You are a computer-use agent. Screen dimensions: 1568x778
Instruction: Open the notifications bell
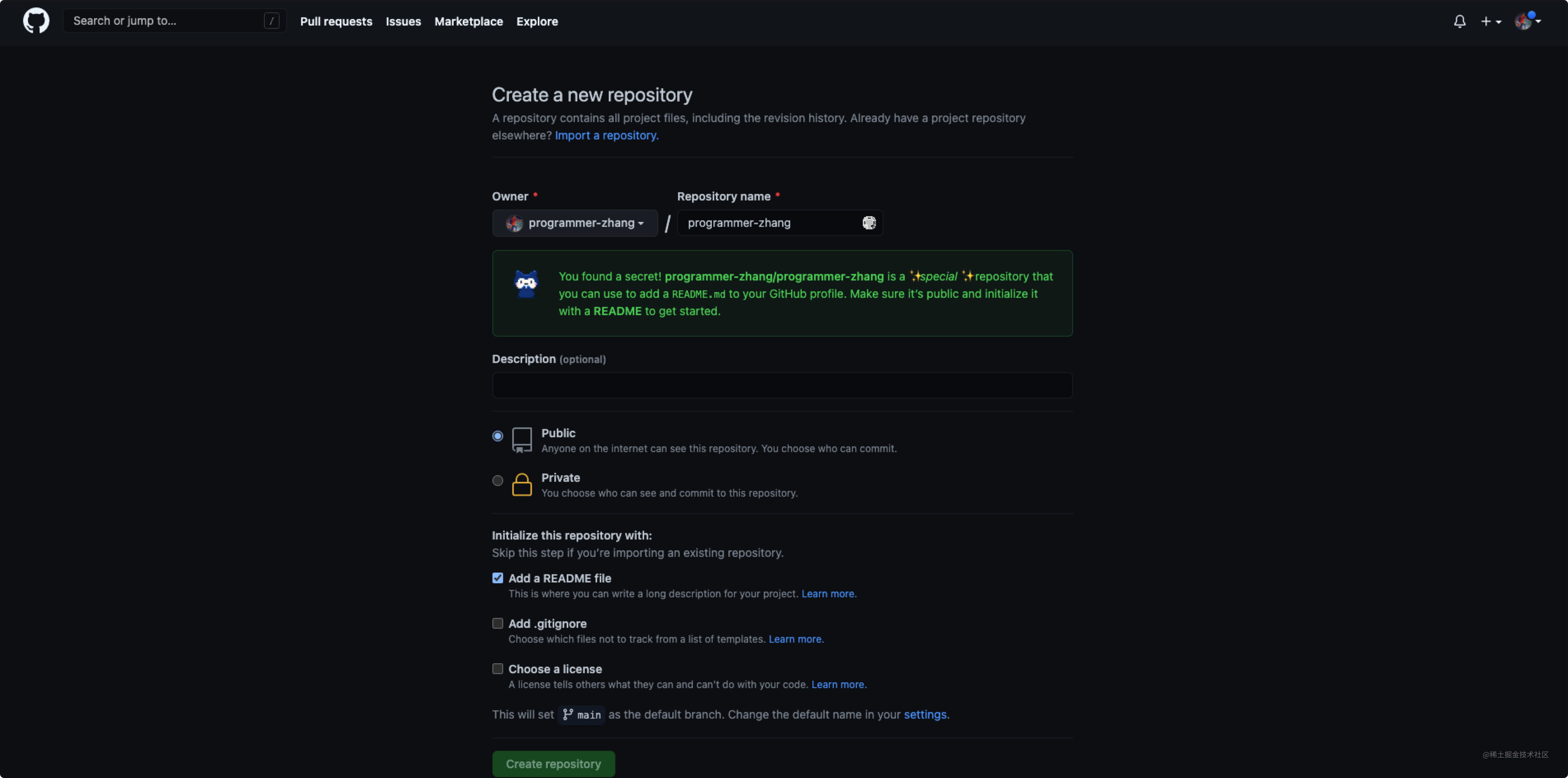[x=1460, y=21]
